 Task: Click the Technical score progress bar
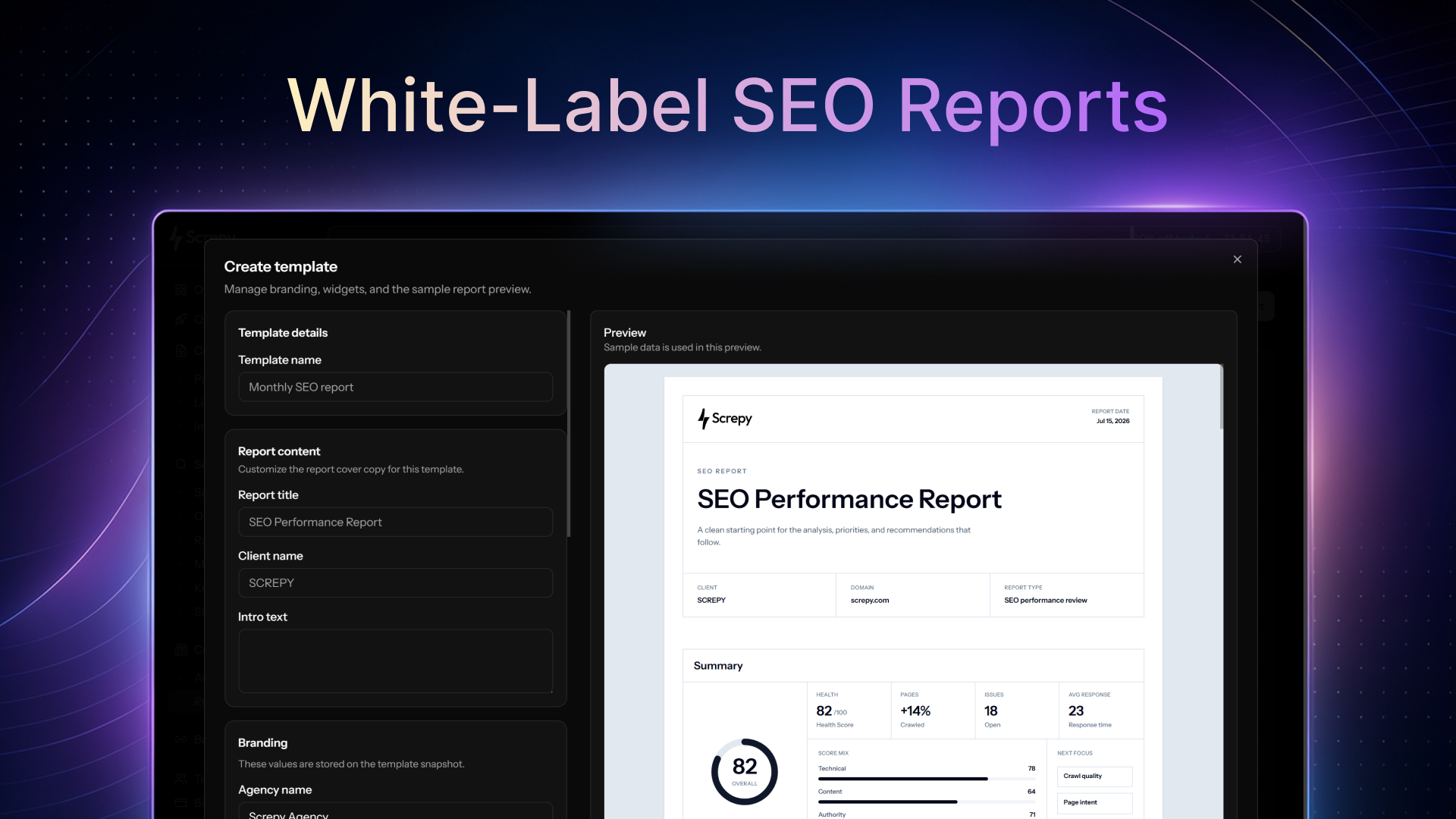[927, 779]
